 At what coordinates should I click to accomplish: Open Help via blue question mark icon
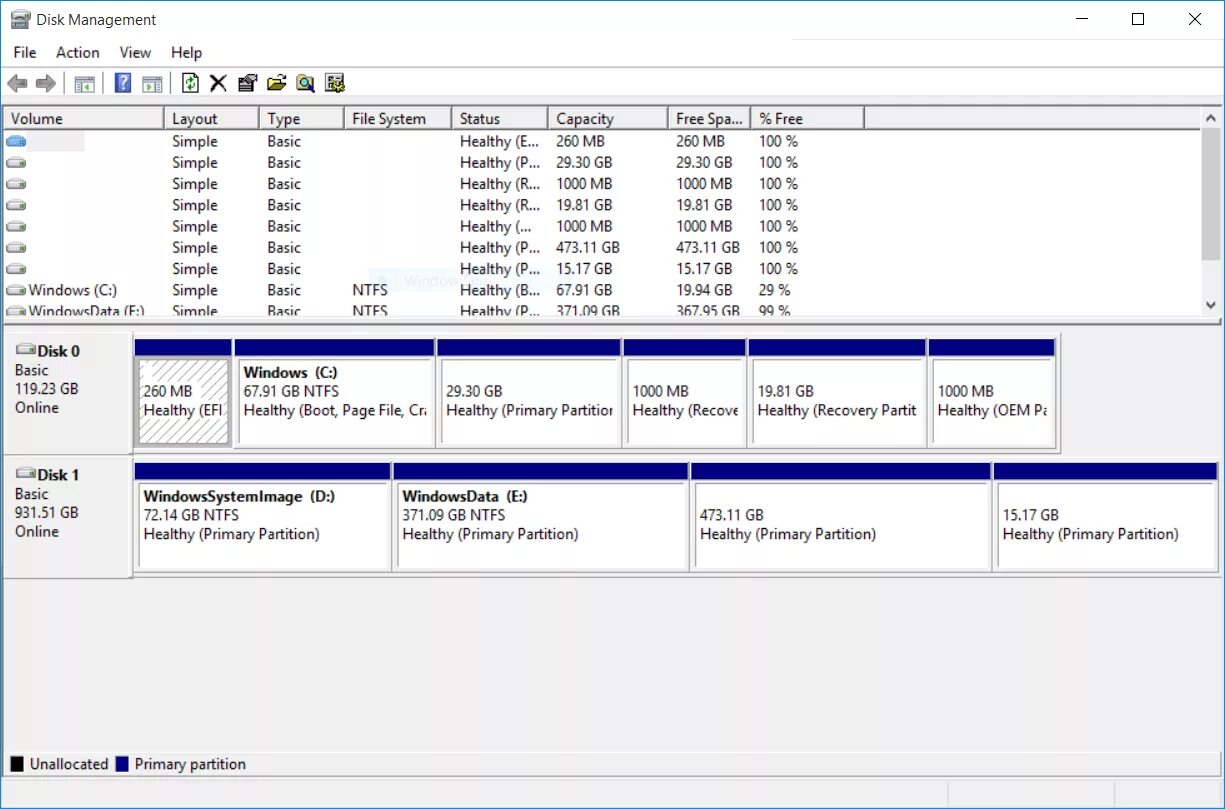pos(123,83)
